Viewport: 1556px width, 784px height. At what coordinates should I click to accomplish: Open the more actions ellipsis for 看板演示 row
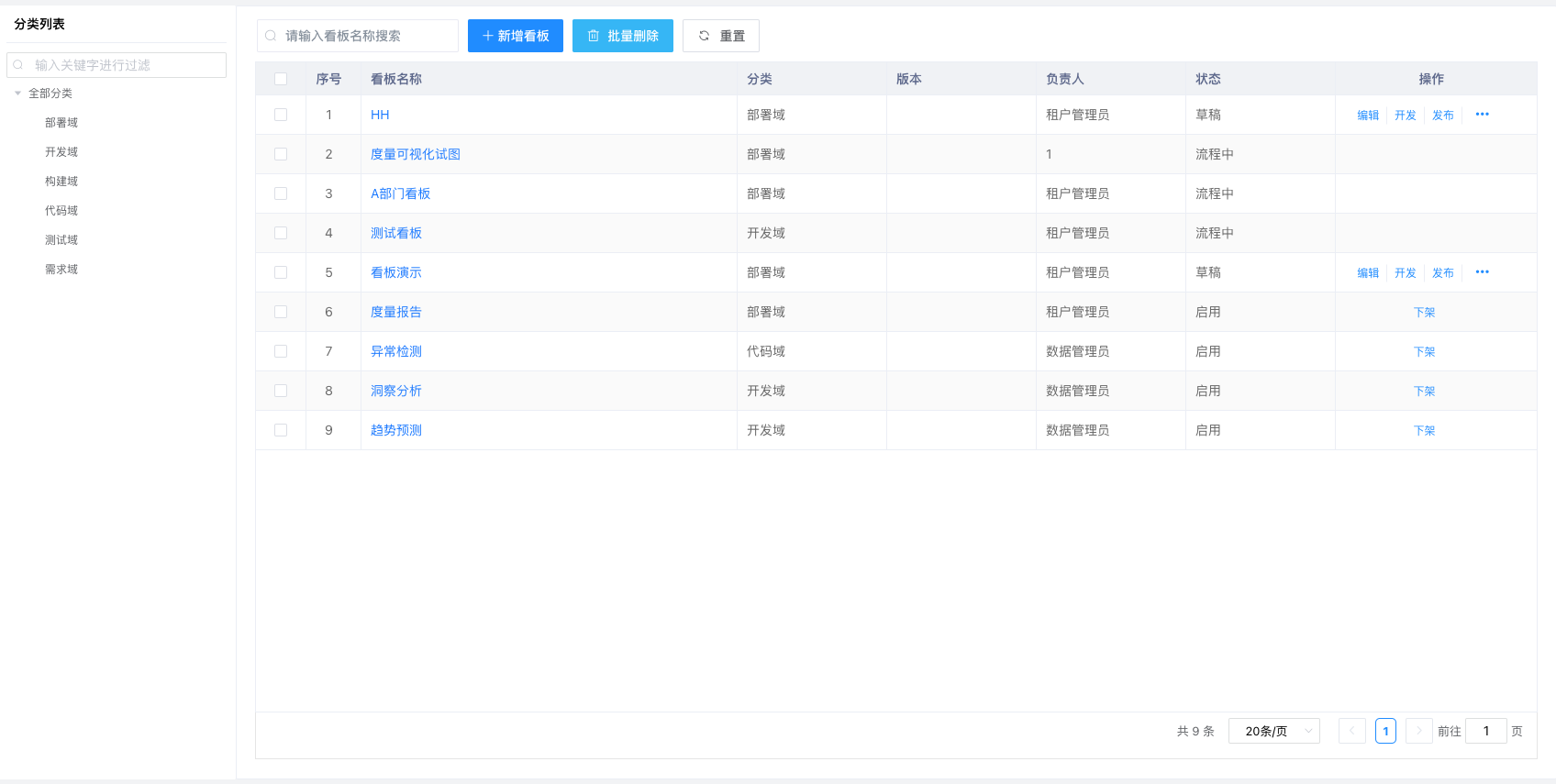(1482, 272)
